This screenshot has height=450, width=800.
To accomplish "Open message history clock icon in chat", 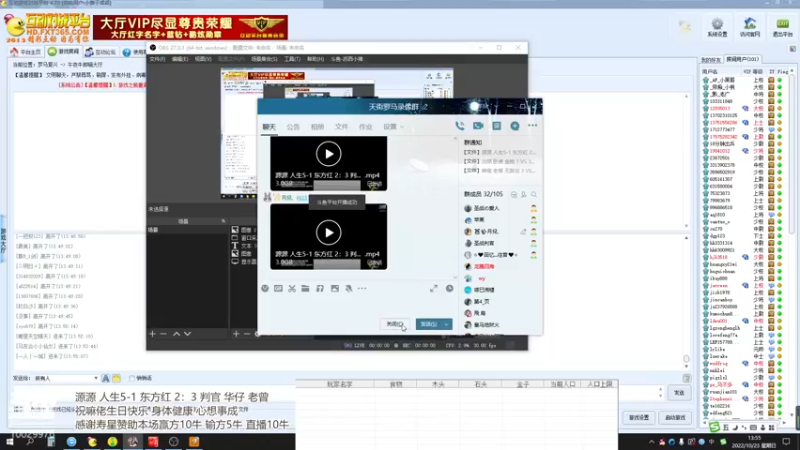I will (449, 288).
